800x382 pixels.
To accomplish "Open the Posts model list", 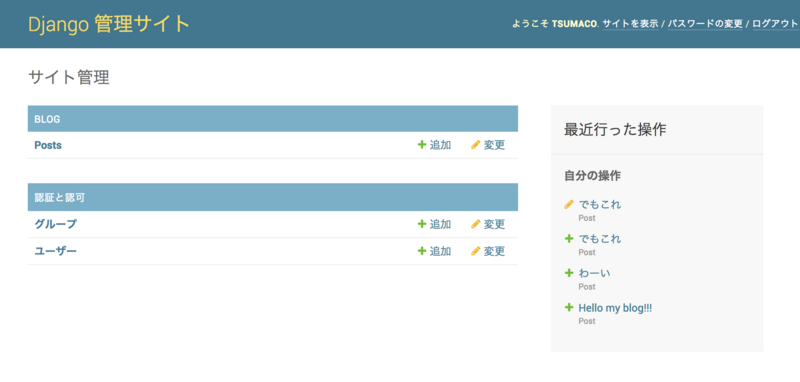I will [48, 145].
